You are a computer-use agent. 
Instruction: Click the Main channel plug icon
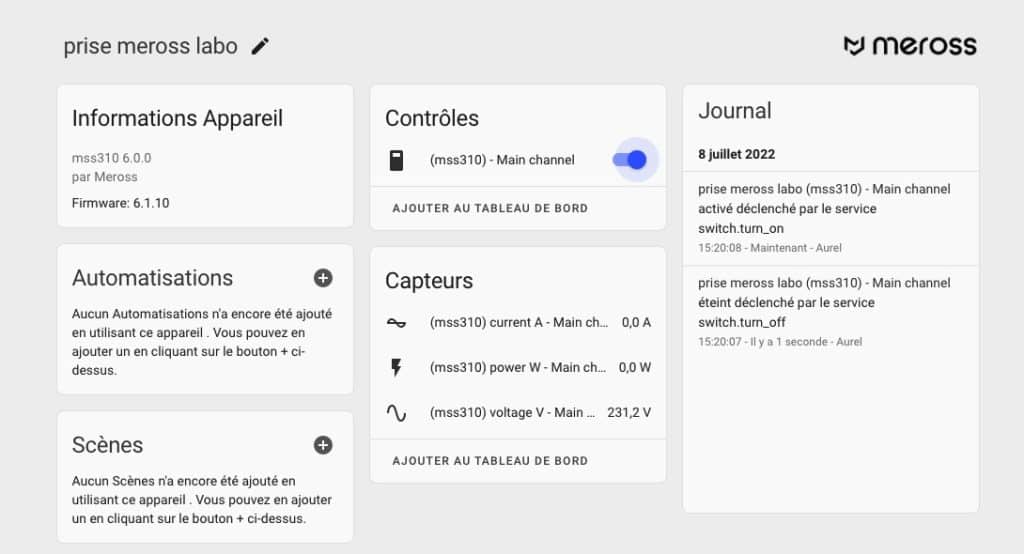(x=396, y=160)
